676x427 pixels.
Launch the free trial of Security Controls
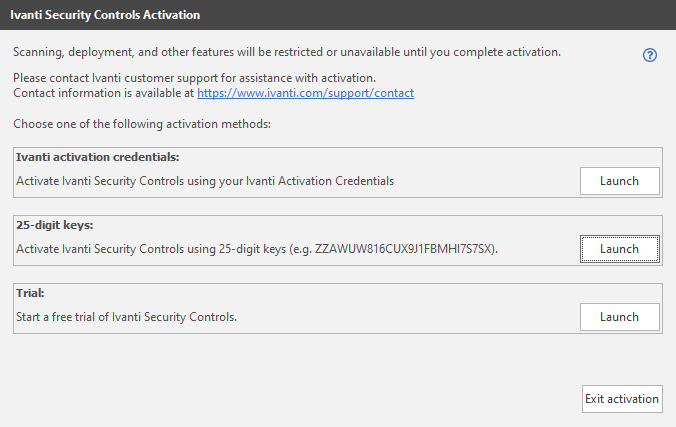620,317
